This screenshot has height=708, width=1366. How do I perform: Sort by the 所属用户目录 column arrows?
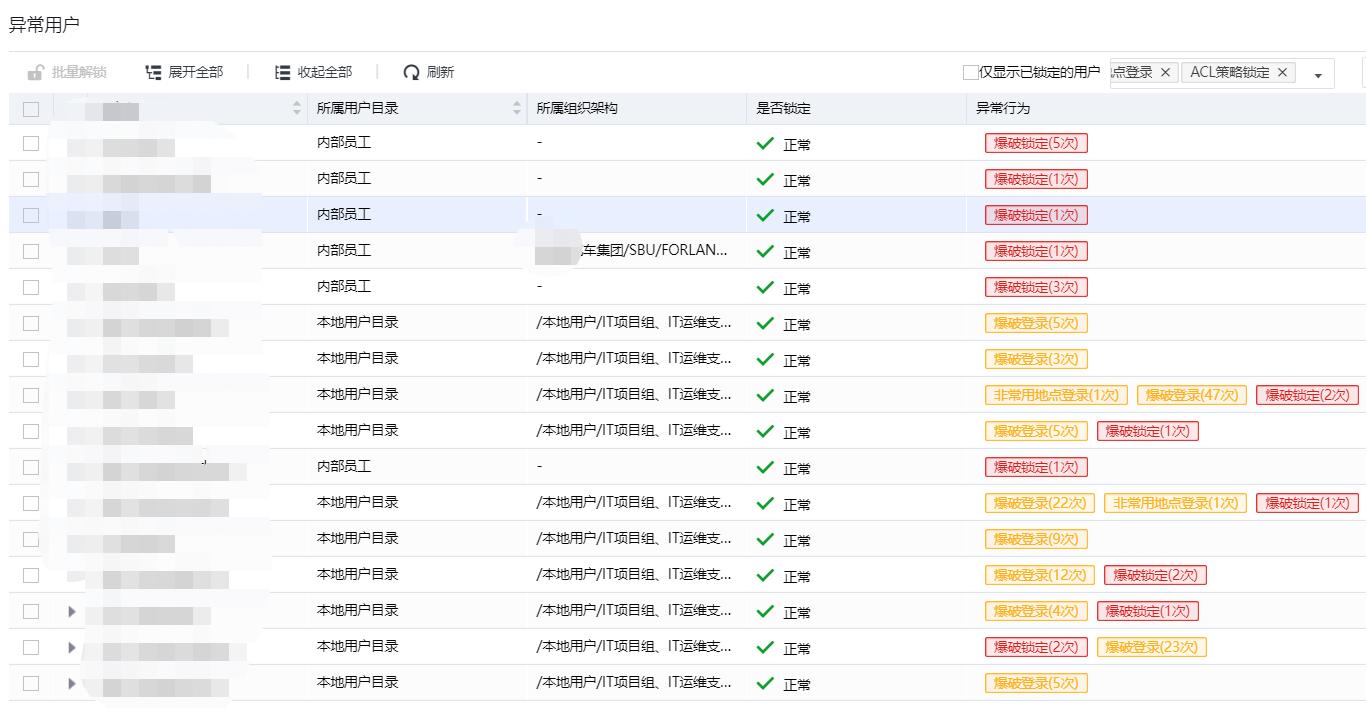[x=517, y=108]
